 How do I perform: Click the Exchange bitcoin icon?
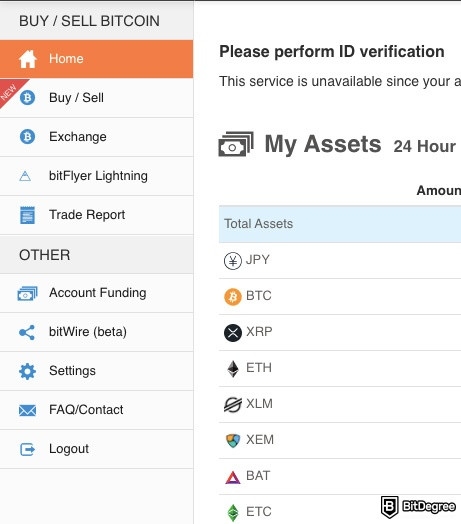click(27, 137)
